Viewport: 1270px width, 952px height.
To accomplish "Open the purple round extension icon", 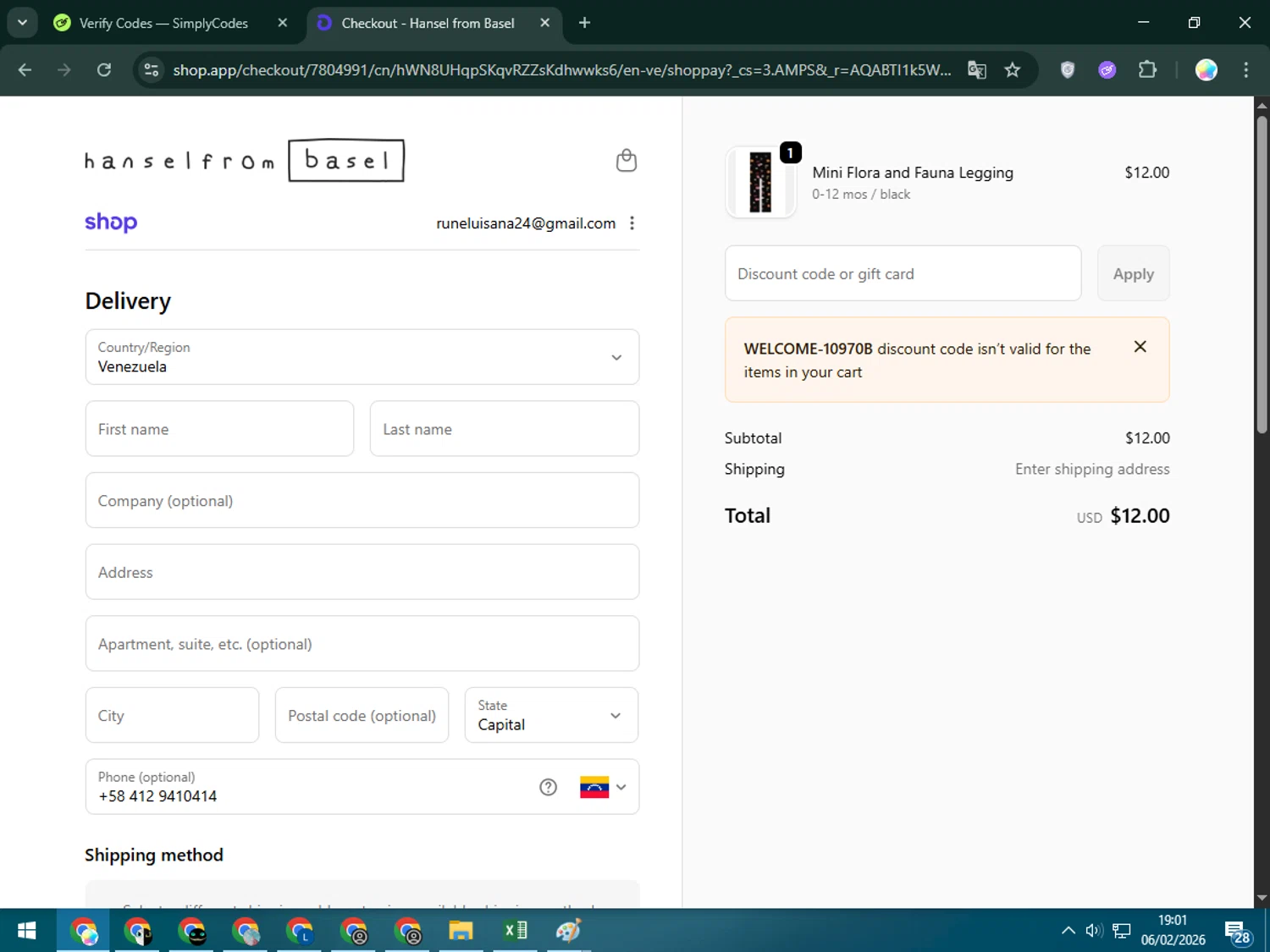I will [1107, 69].
